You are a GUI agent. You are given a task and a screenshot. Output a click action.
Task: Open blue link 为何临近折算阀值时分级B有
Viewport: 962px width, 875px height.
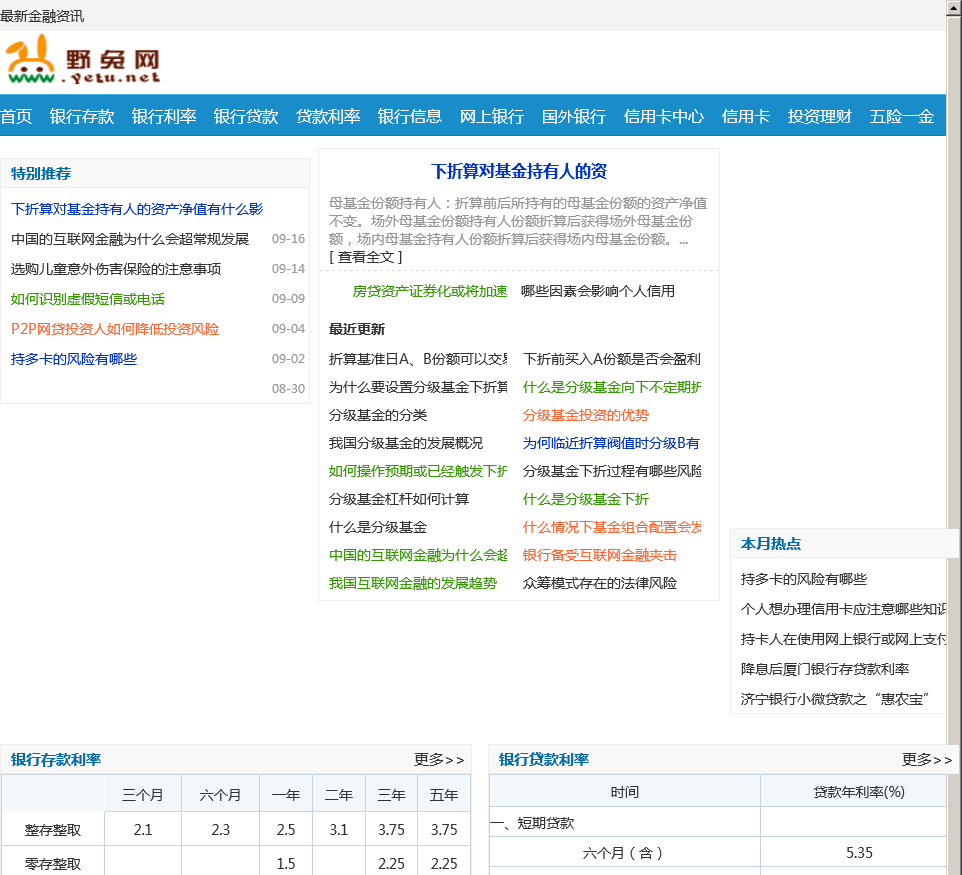coord(611,443)
